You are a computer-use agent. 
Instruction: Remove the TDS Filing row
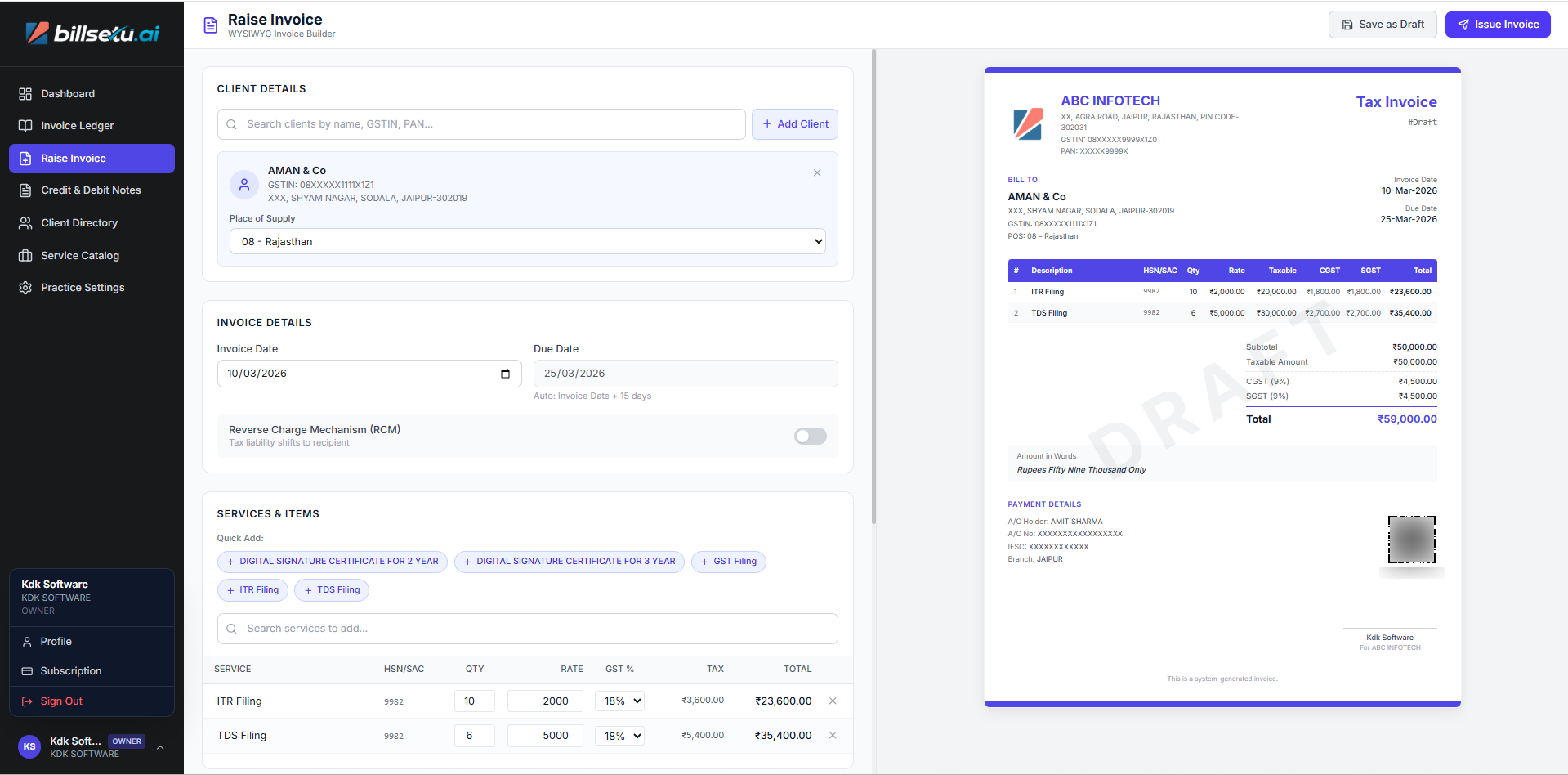tap(833, 736)
